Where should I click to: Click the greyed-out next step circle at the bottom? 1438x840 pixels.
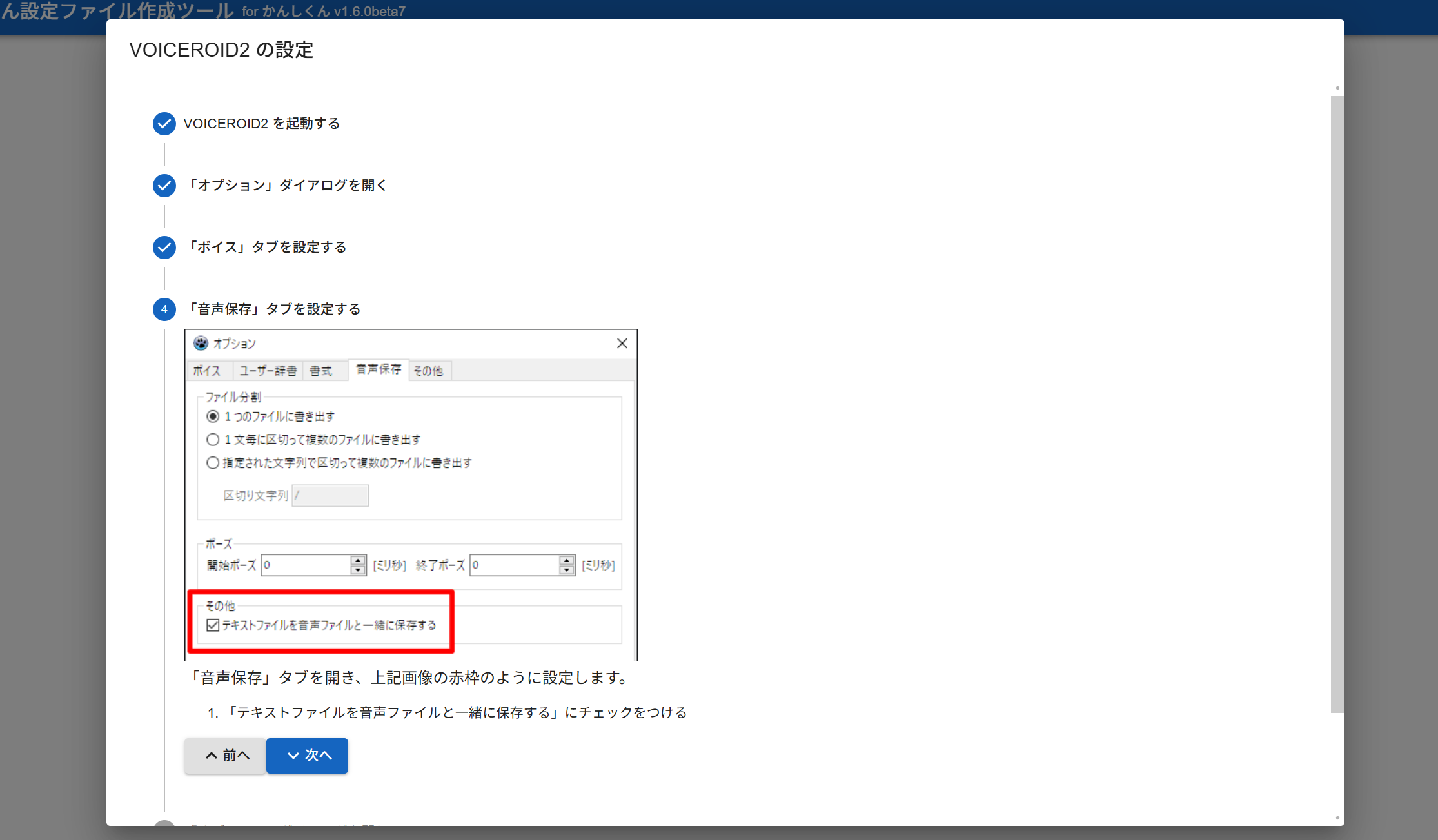point(164,823)
